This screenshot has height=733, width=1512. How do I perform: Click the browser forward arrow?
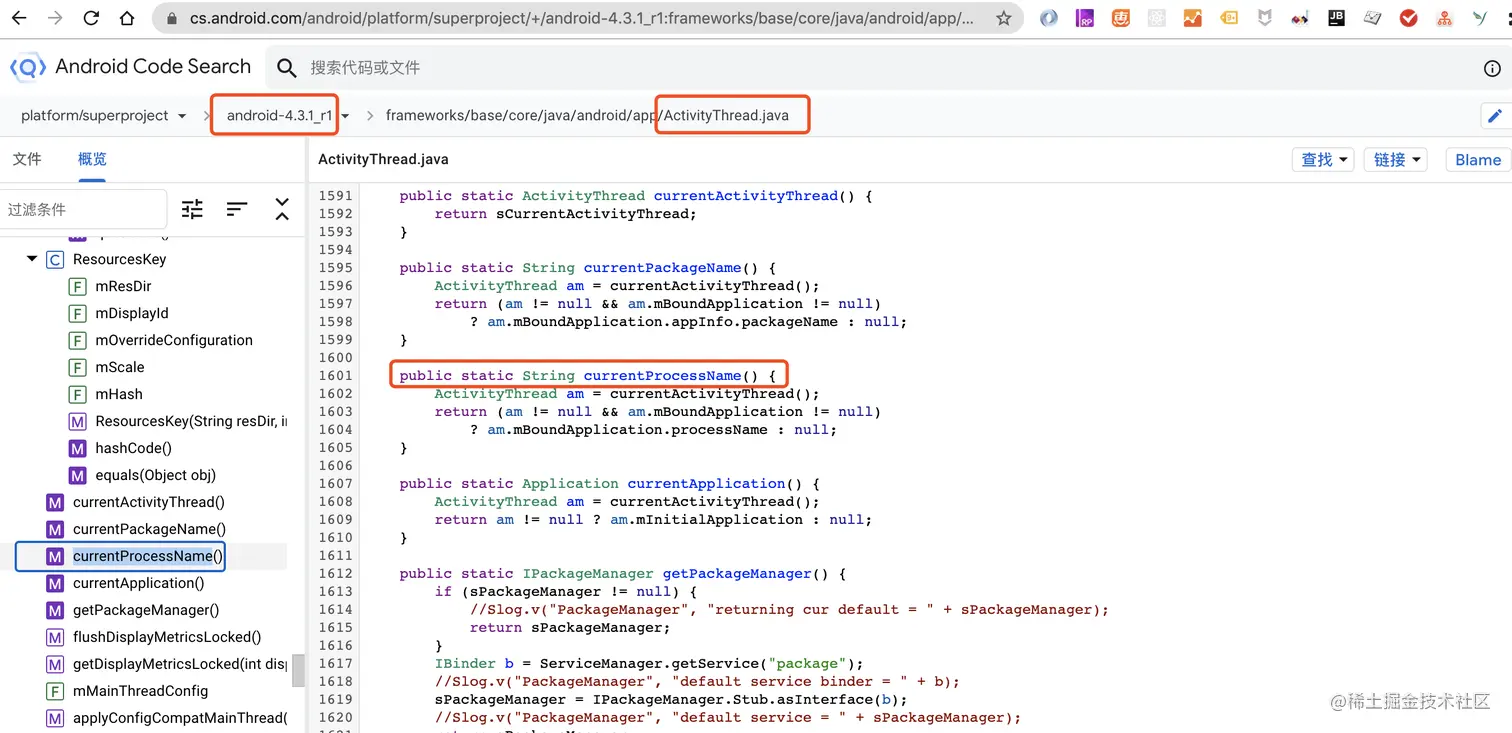point(55,18)
